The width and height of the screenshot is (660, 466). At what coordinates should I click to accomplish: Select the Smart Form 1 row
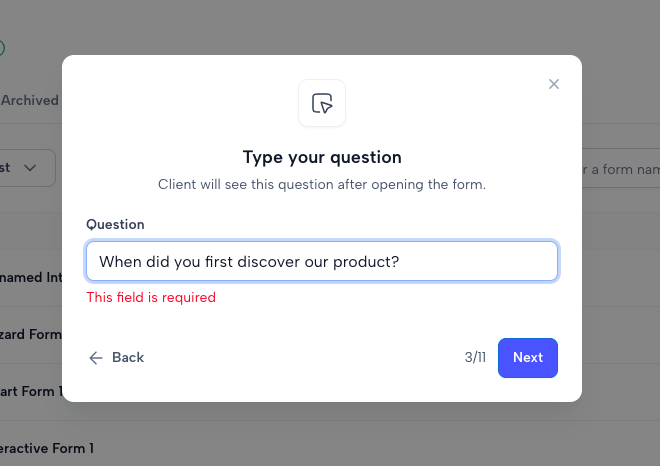31,391
